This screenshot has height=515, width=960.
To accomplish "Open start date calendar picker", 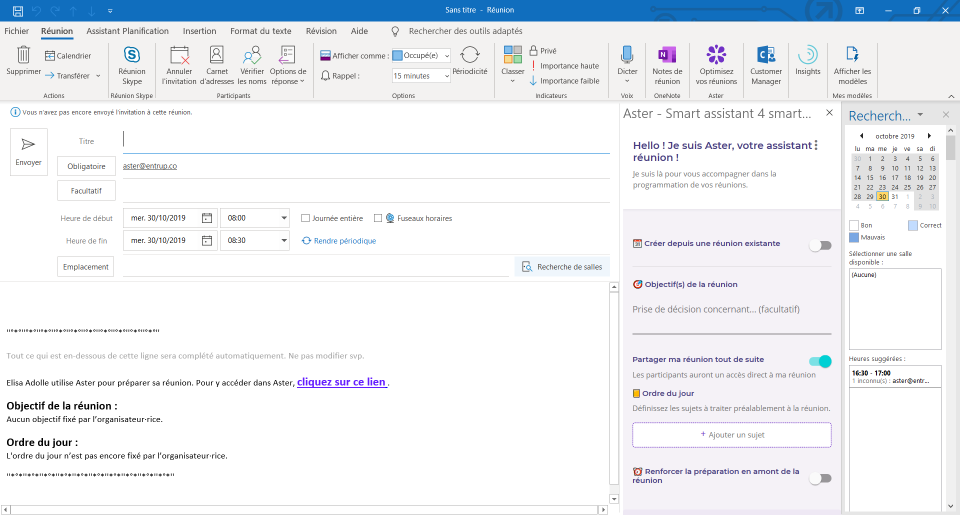I will [x=207, y=218].
